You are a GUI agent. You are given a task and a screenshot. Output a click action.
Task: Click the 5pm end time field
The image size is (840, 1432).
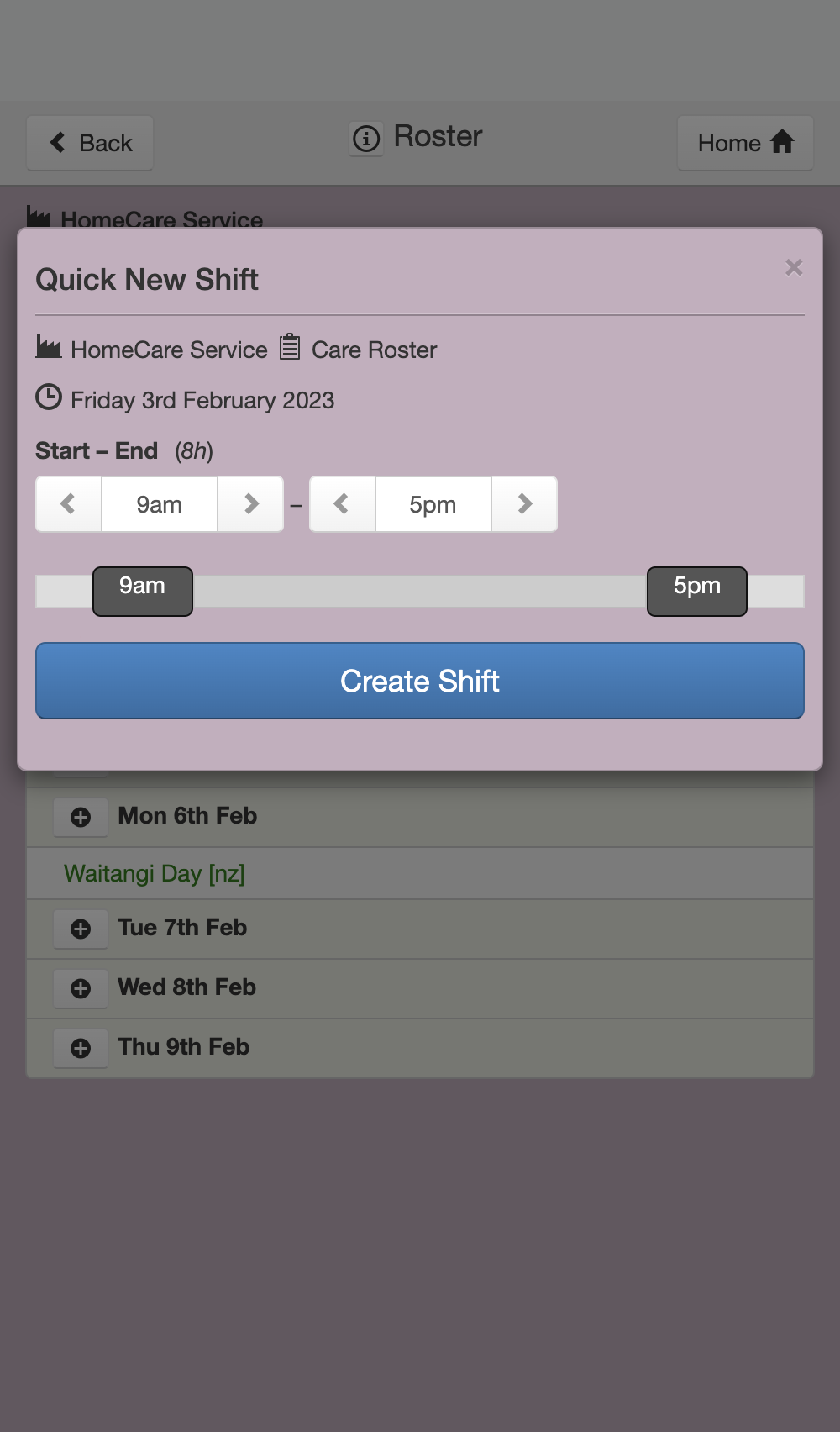click(x=433, y=504)
